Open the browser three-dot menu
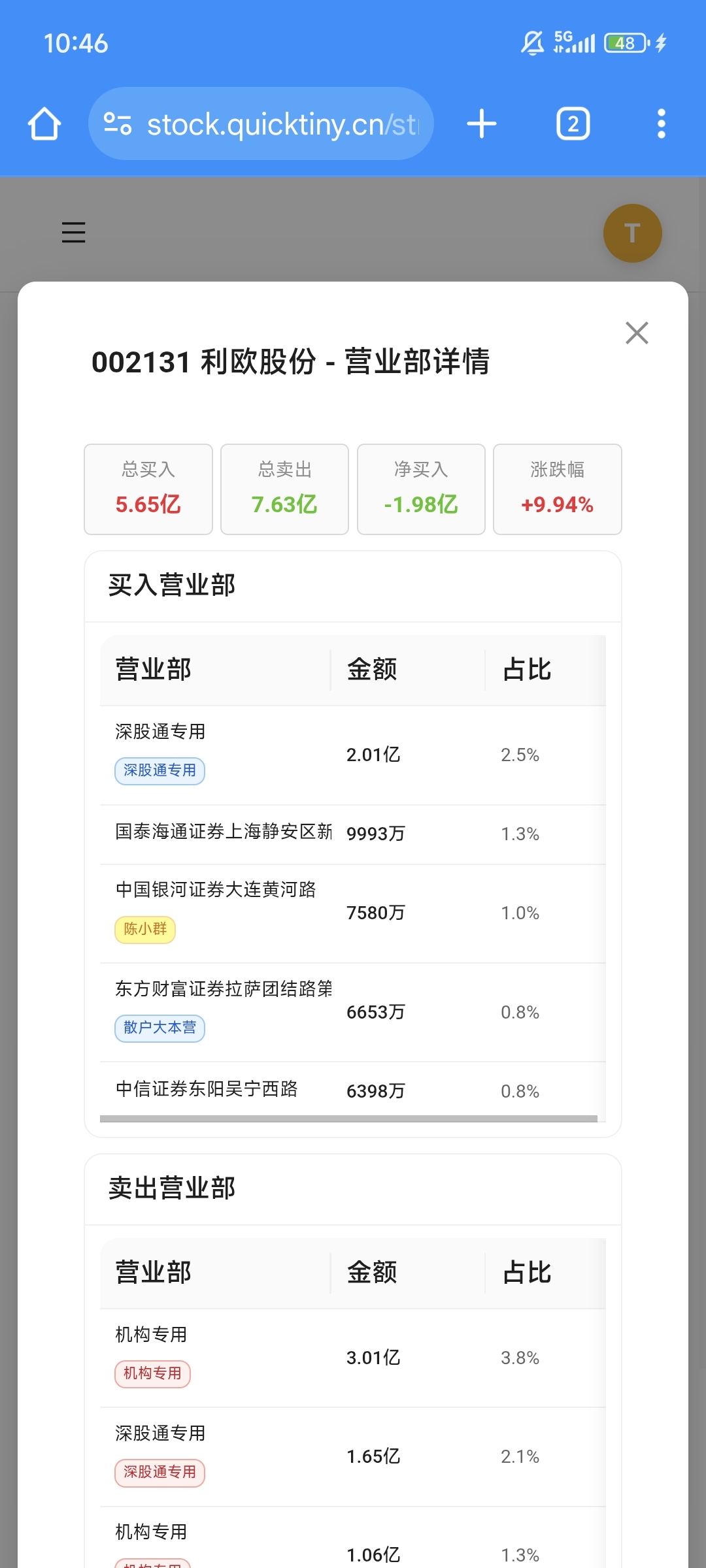Viewport: 706px width, 1568px height. (x=661, y=123)
